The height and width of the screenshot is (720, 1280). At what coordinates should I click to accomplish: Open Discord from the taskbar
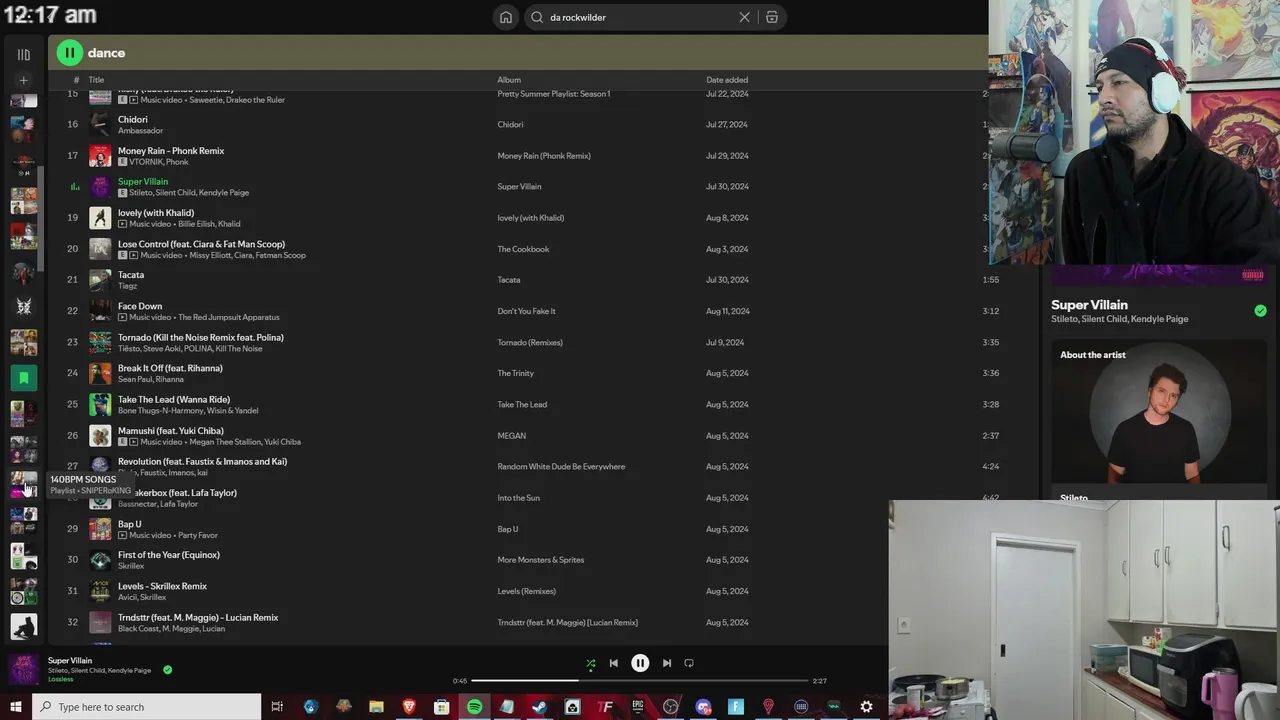coord(703,707)
